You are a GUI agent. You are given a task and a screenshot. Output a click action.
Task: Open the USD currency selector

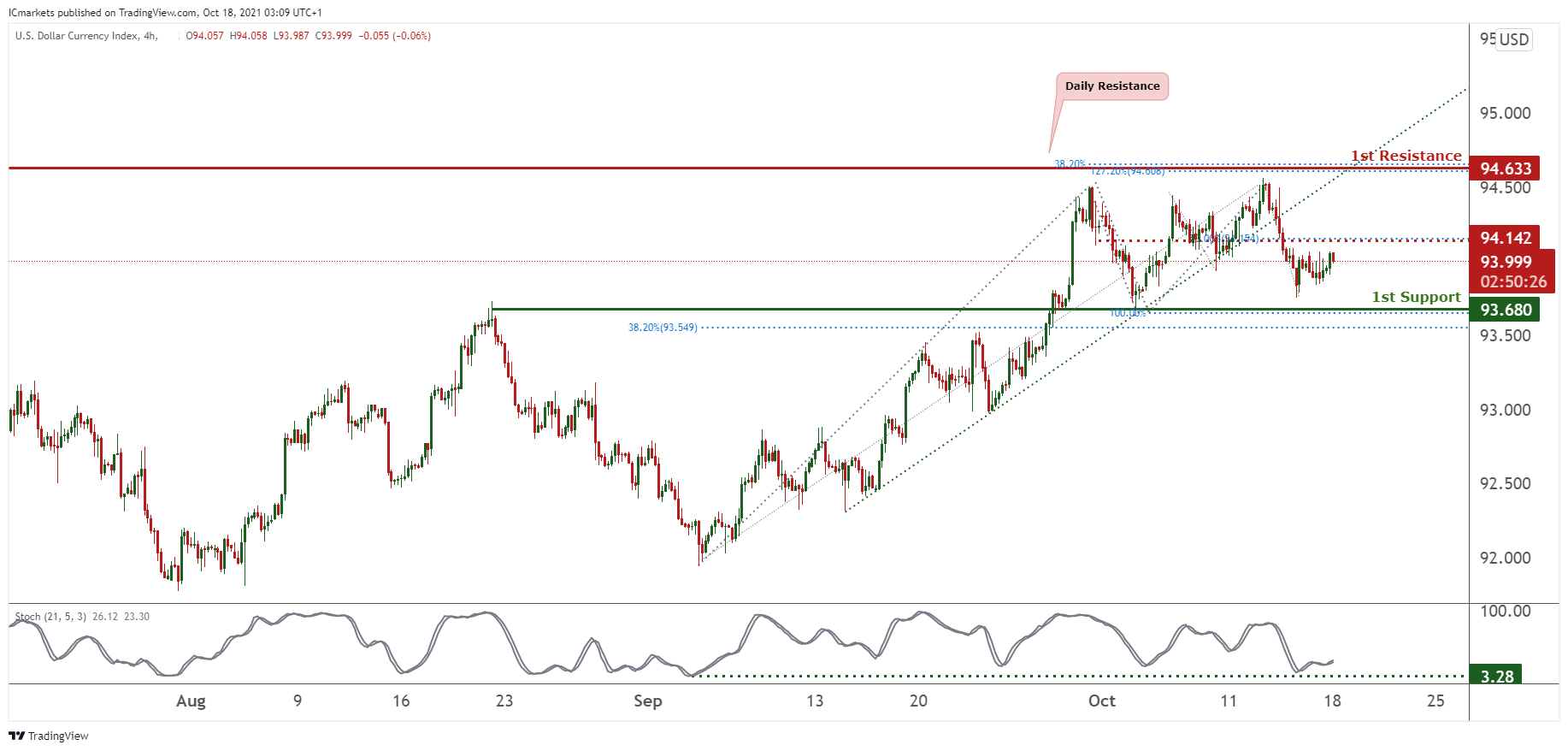[x=1513, y=39]
